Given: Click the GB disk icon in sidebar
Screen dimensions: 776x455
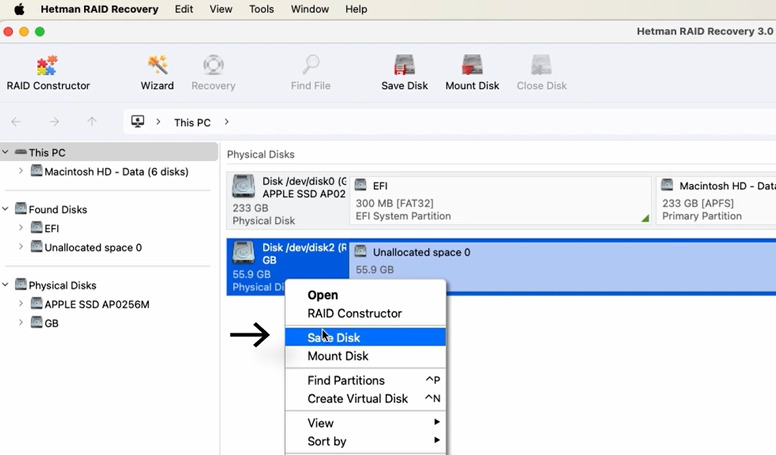Looking at the screenshot, I should pos(36,323).
